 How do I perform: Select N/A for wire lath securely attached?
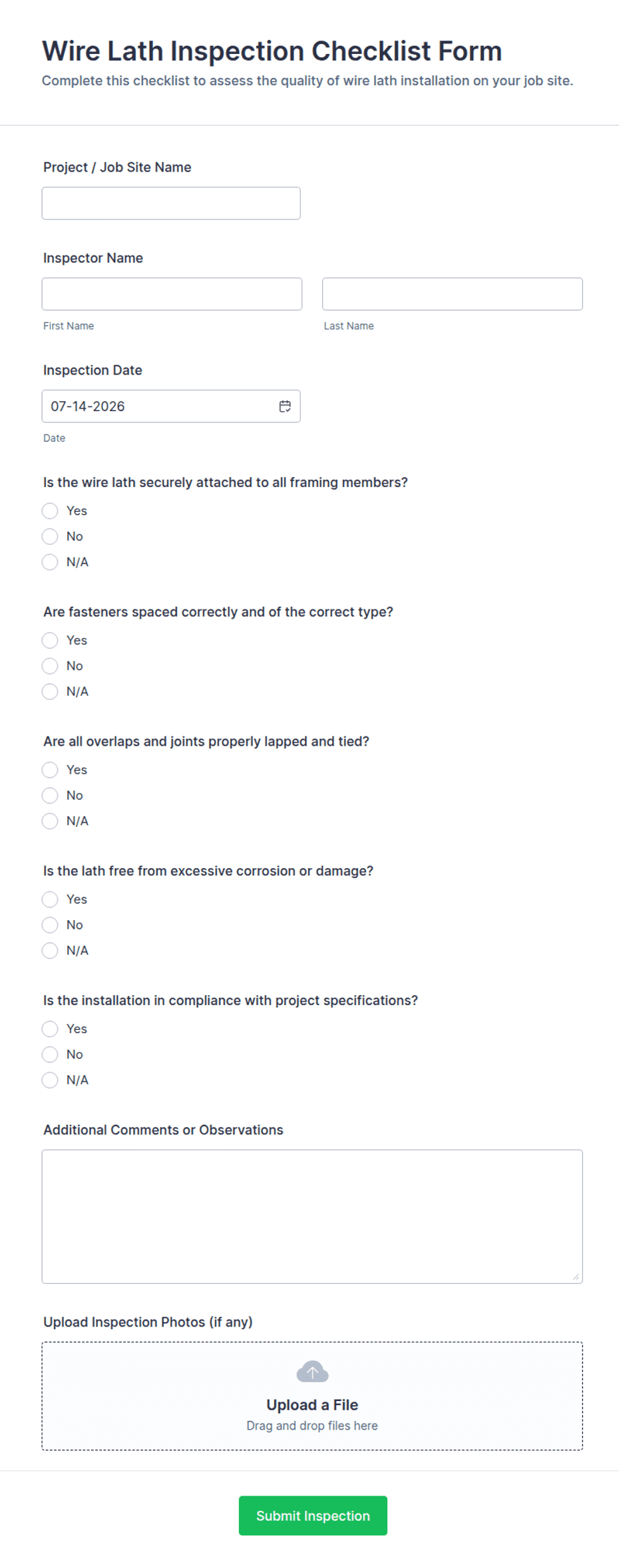coord(50,562)
